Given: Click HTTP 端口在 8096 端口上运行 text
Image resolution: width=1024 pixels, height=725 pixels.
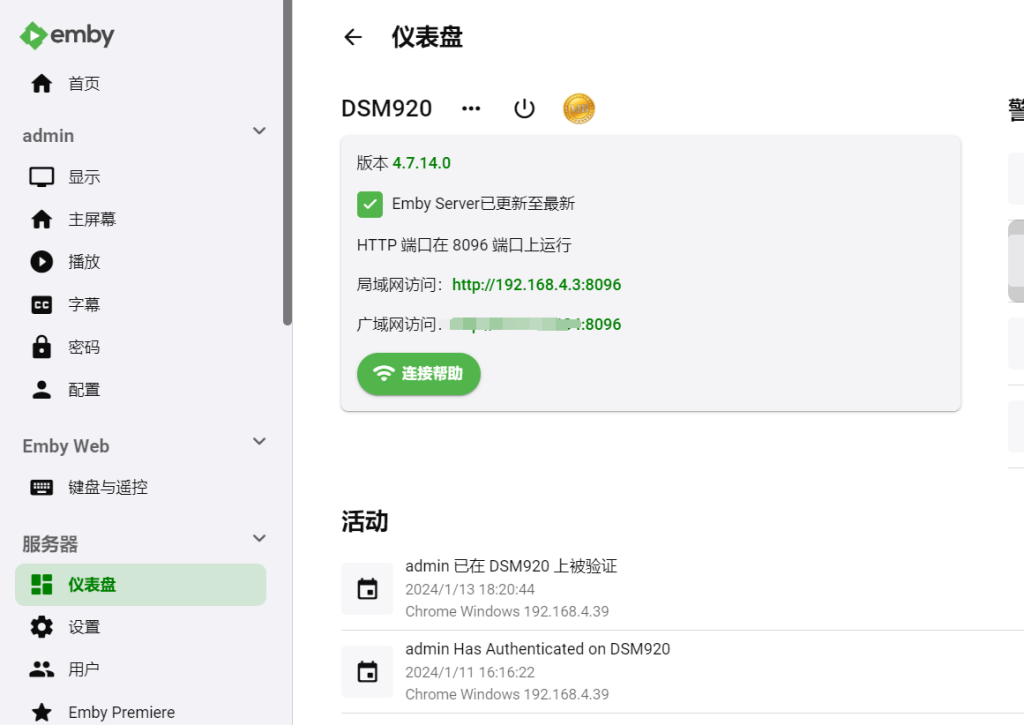Looking at the screenshot, I should [464, 245].
